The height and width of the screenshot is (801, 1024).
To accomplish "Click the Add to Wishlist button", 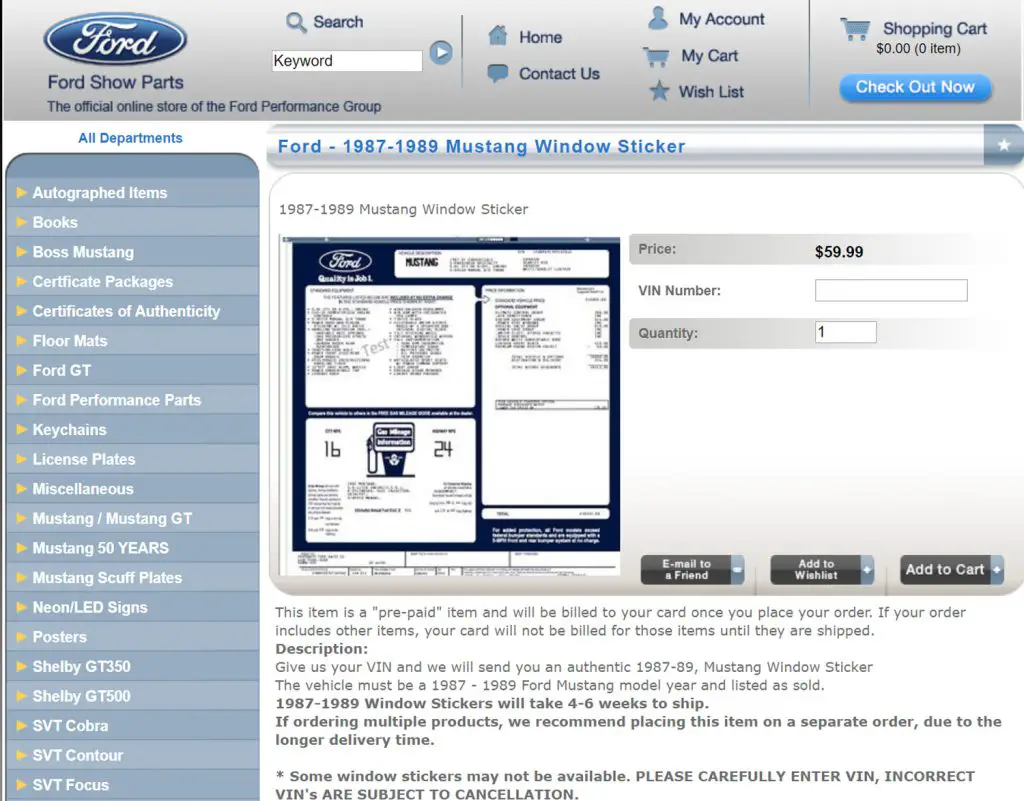I will (x=822, y=569).
